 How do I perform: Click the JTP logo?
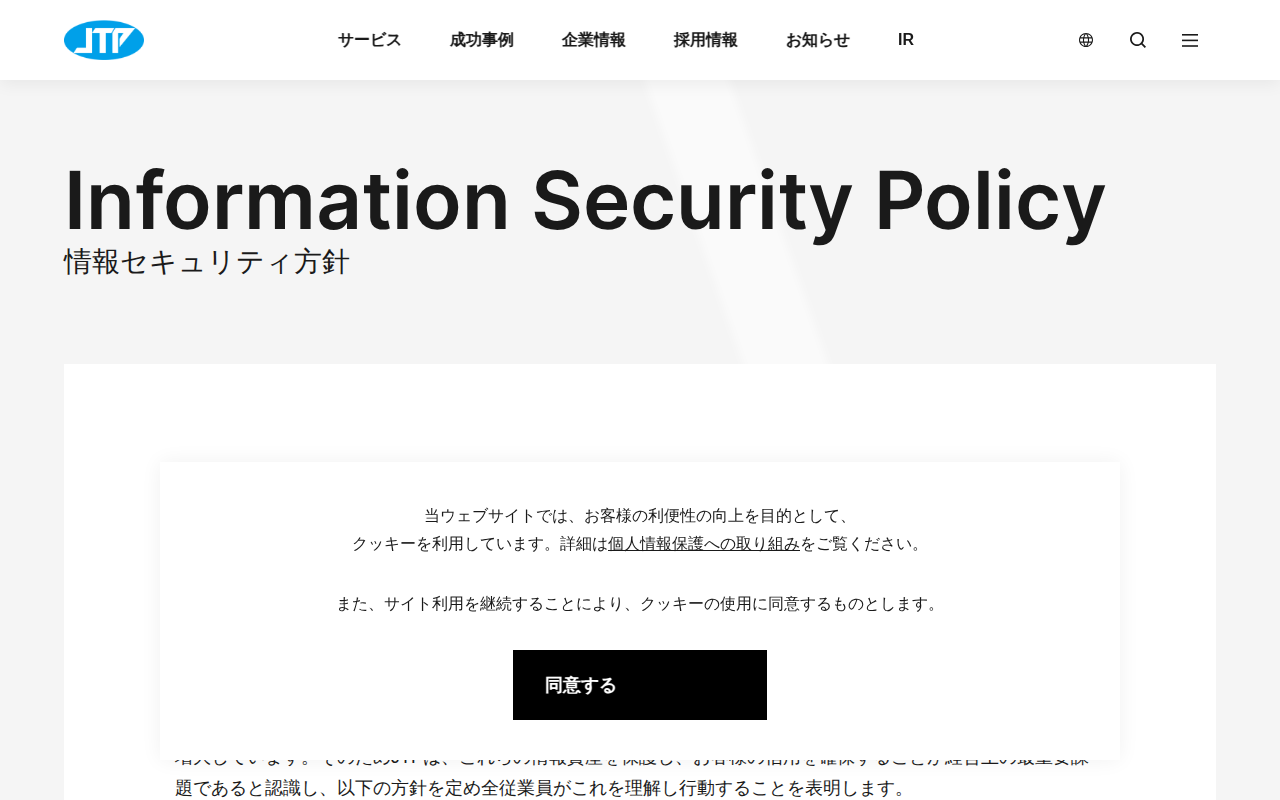tap(104, 40)
